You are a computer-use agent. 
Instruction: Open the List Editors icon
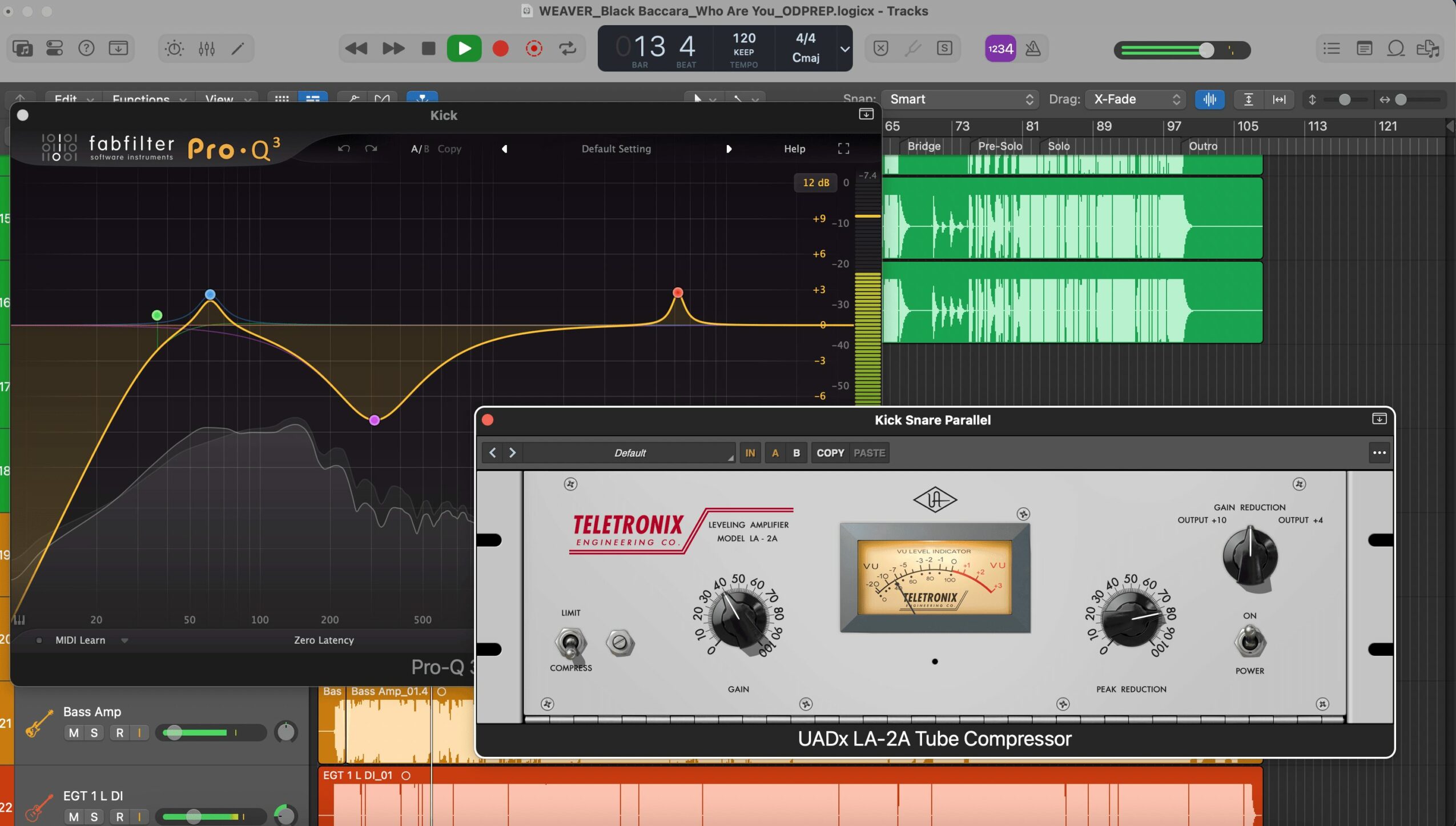coord(1332,49)
